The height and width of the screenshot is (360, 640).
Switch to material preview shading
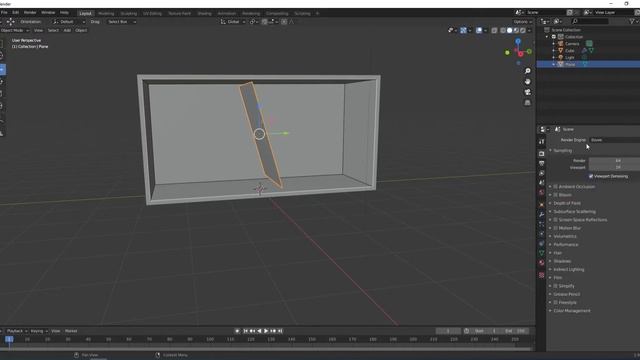pos(516,30)
